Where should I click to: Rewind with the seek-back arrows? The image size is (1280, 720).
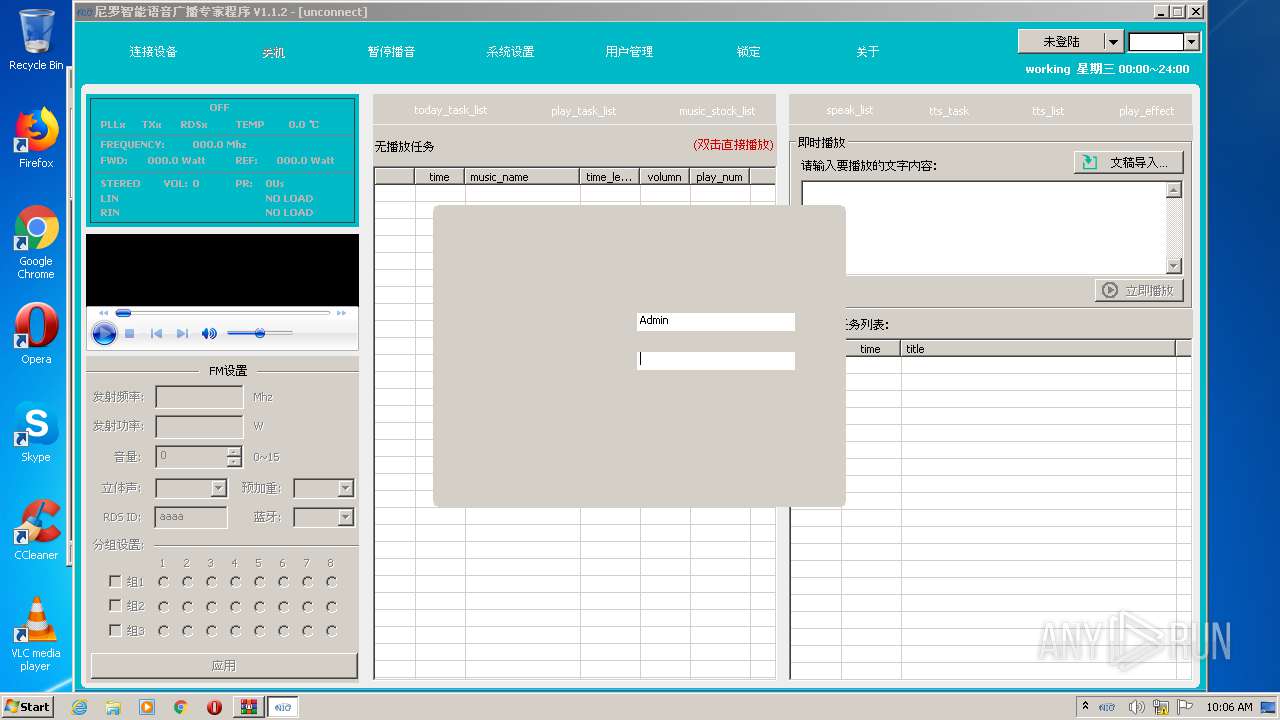pos(103,313)
